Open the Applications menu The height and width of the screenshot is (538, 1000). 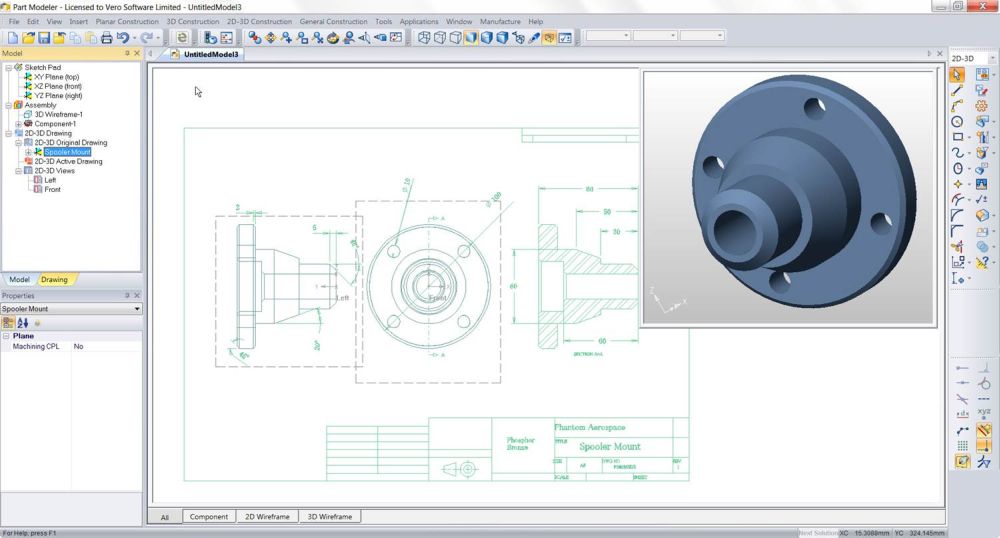point(418,21)
